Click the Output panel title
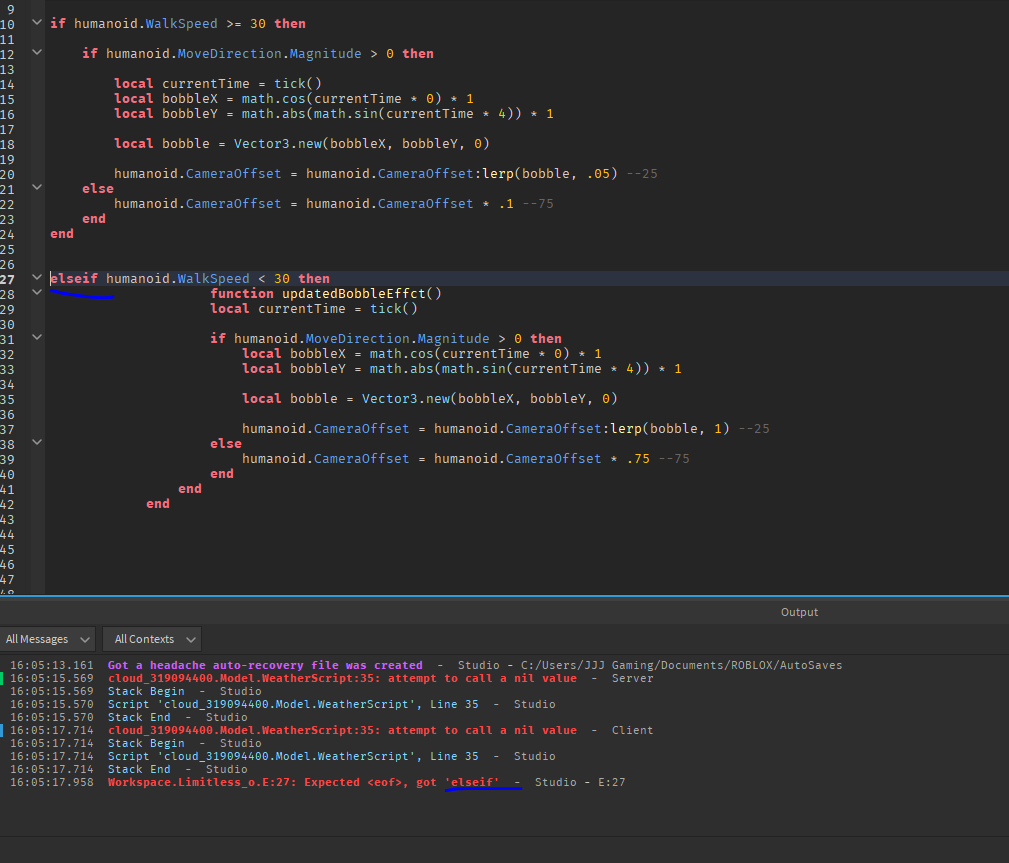1009x863 pixels. tap(799, 612)
